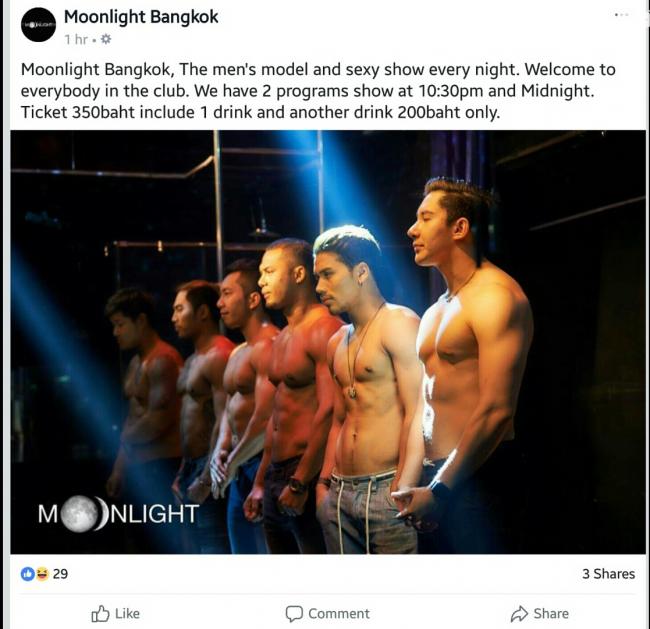This screenshot has height=629, width=650.
Task: Click the blue like reaction icon
Action: [x=28, y=574]
